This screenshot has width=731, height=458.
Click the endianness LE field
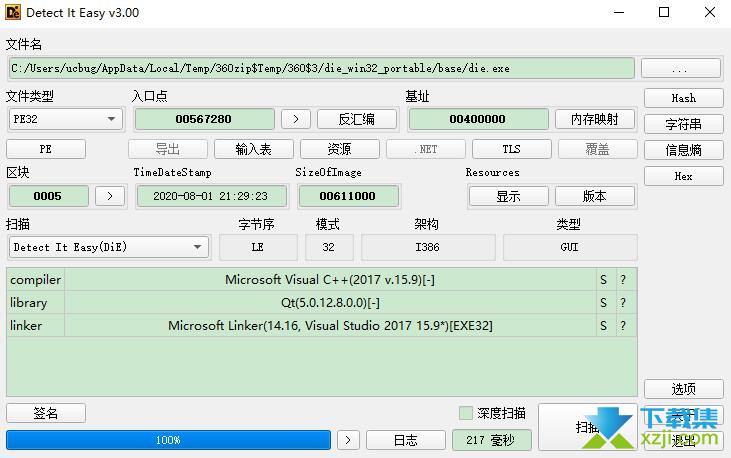click(x=258, y=247)
